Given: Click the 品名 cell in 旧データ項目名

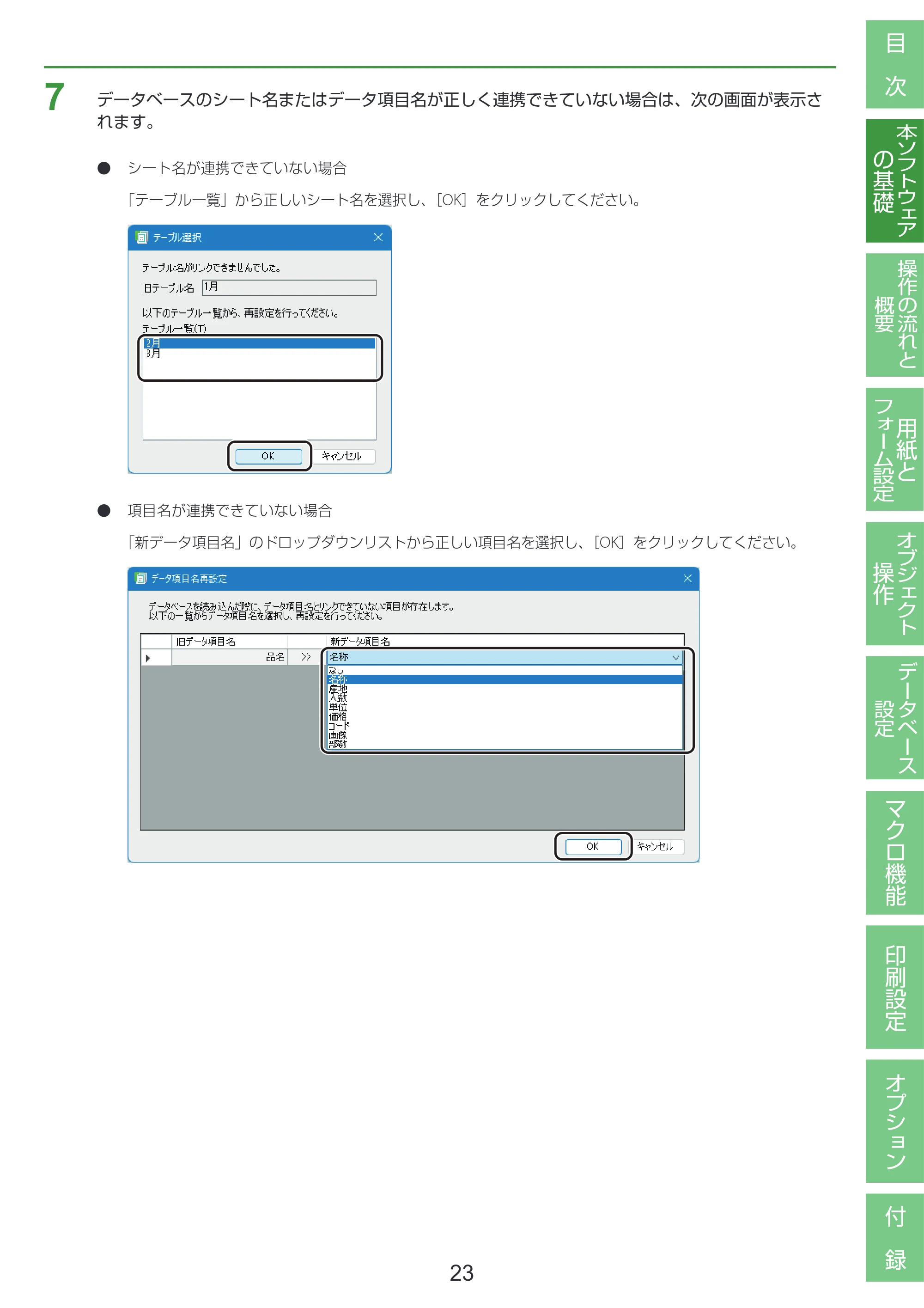Looking at the screenshot, I should click(x=230, y=657).
